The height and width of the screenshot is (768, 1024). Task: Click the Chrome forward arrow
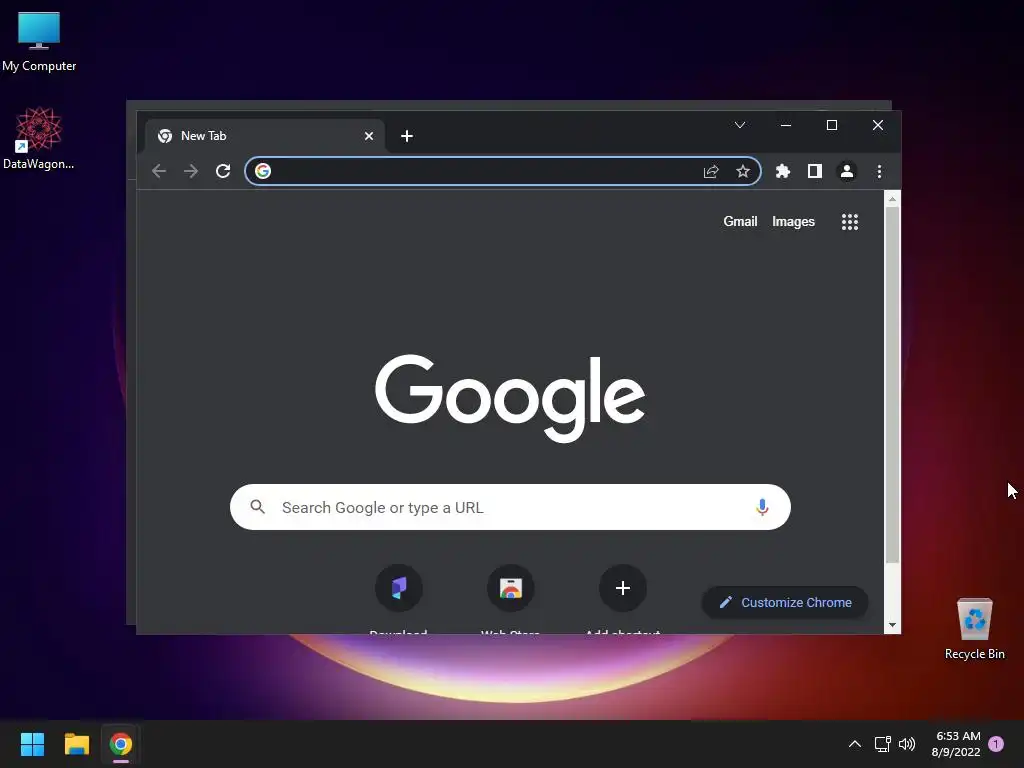click(x=191, y=171)
